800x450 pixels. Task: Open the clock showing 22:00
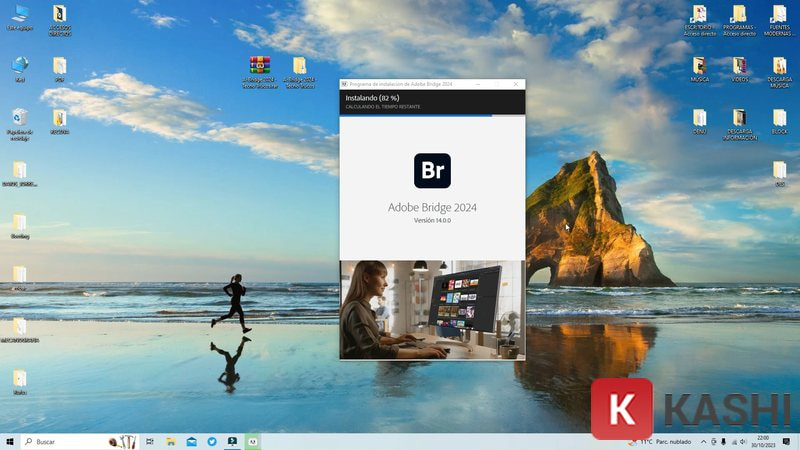coord(763,441)
